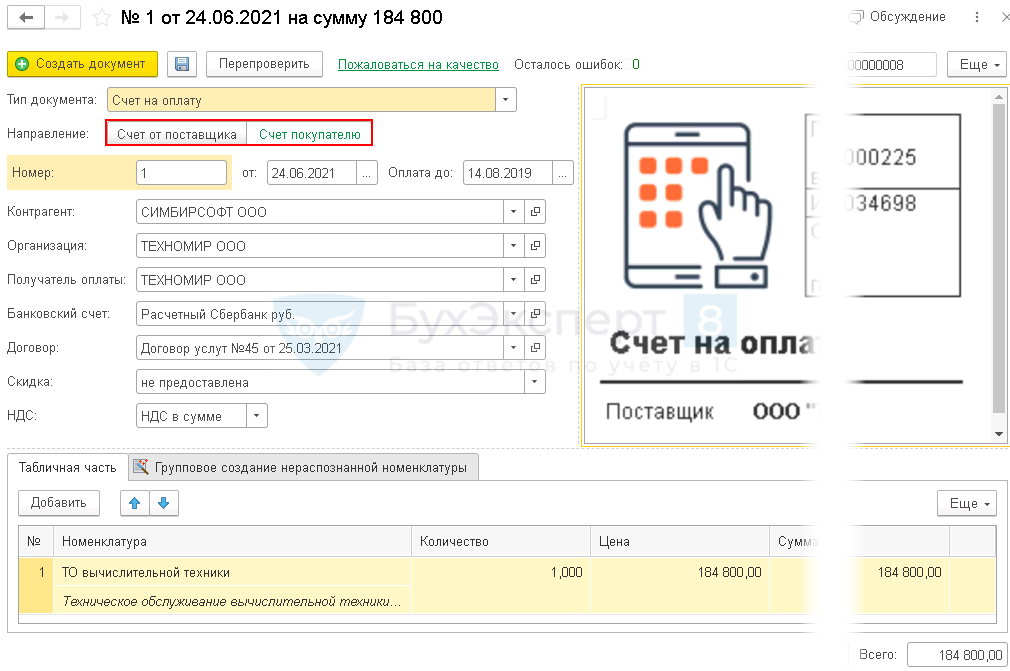Select the Счет от поставщика direction

point(177,135)
